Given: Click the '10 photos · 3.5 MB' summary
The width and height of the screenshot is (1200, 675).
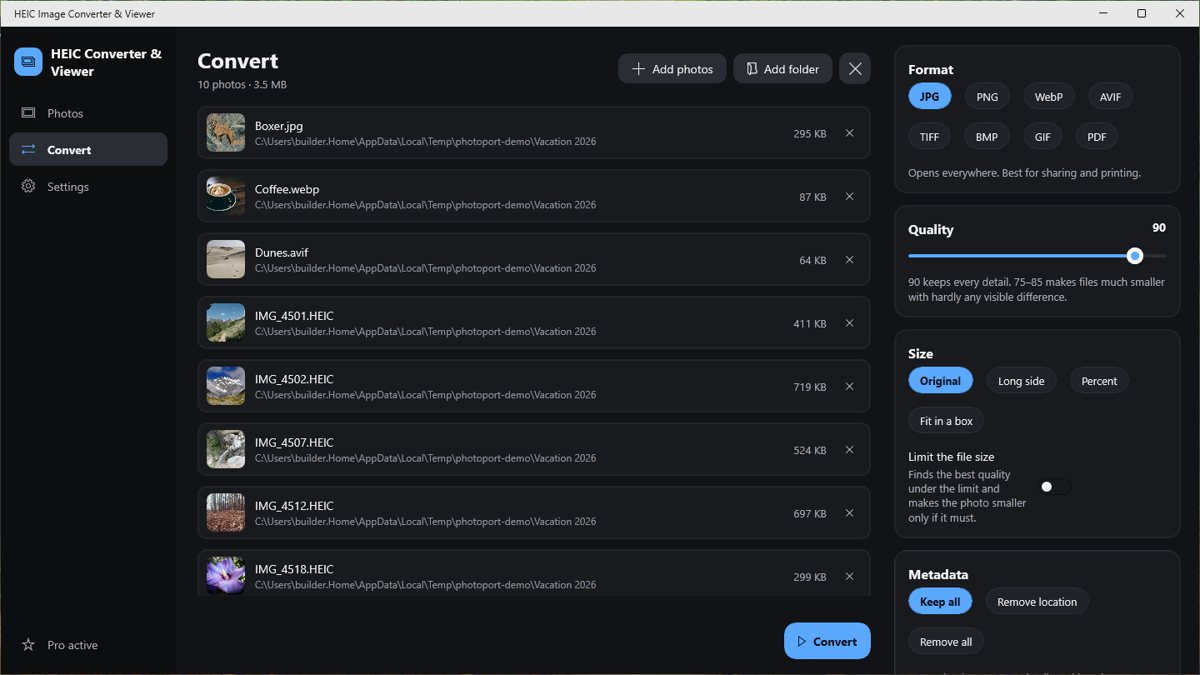Looking at the screenshot, I should tap(242, 85).
